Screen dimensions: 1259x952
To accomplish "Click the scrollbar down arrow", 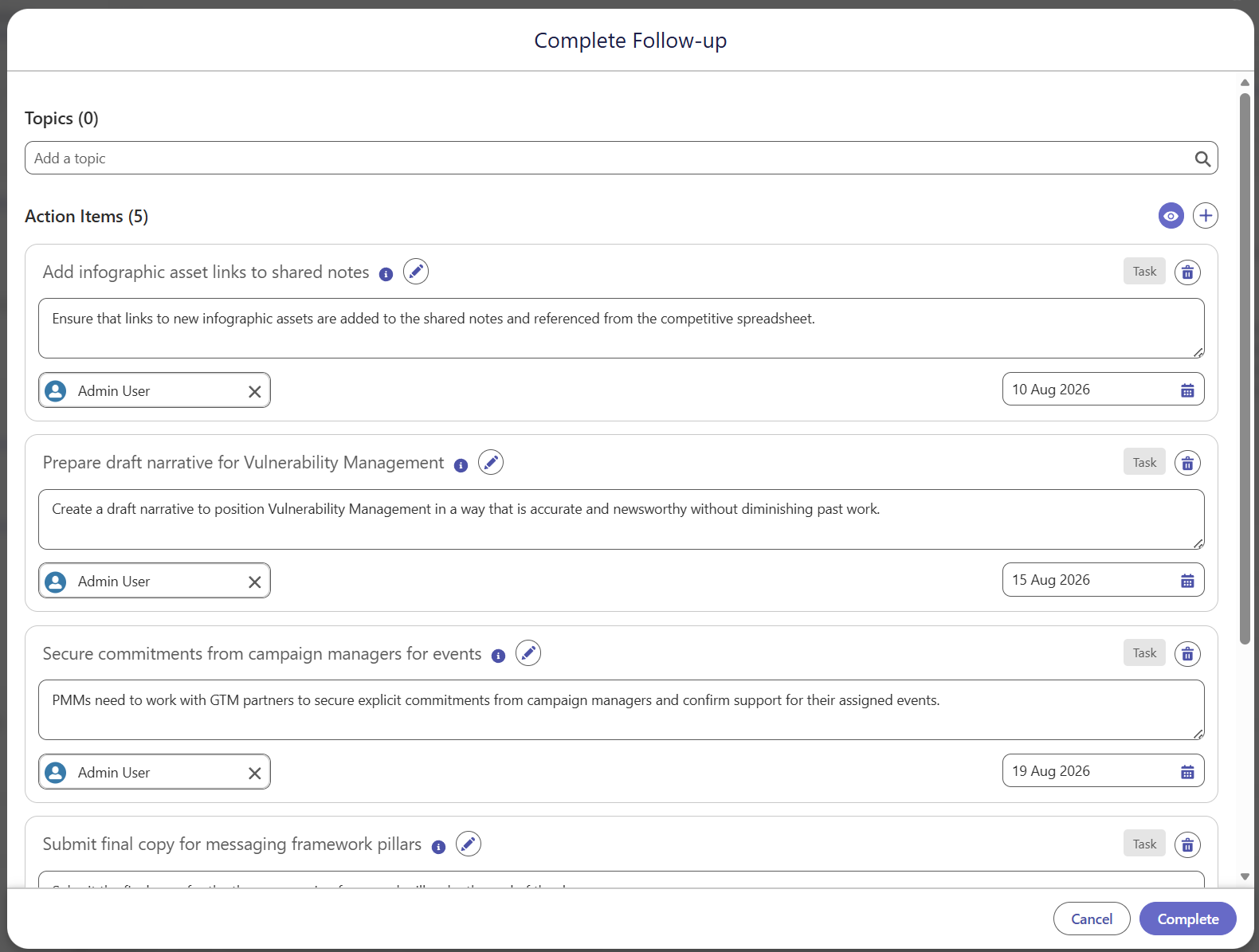I will (1245, 877).
